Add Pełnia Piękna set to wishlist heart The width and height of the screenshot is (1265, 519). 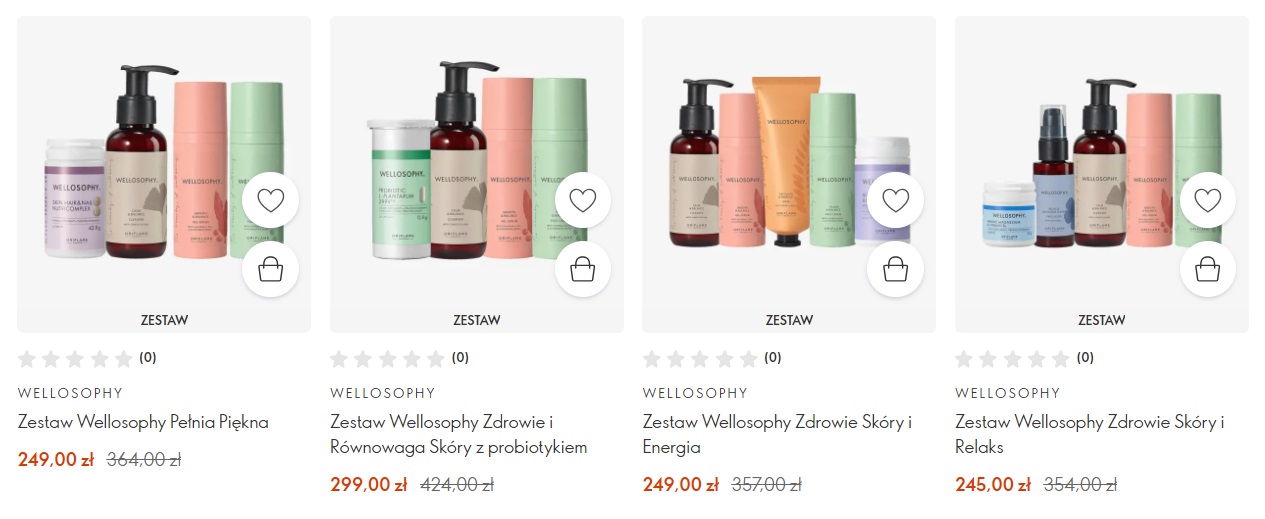tap(270, 201)
